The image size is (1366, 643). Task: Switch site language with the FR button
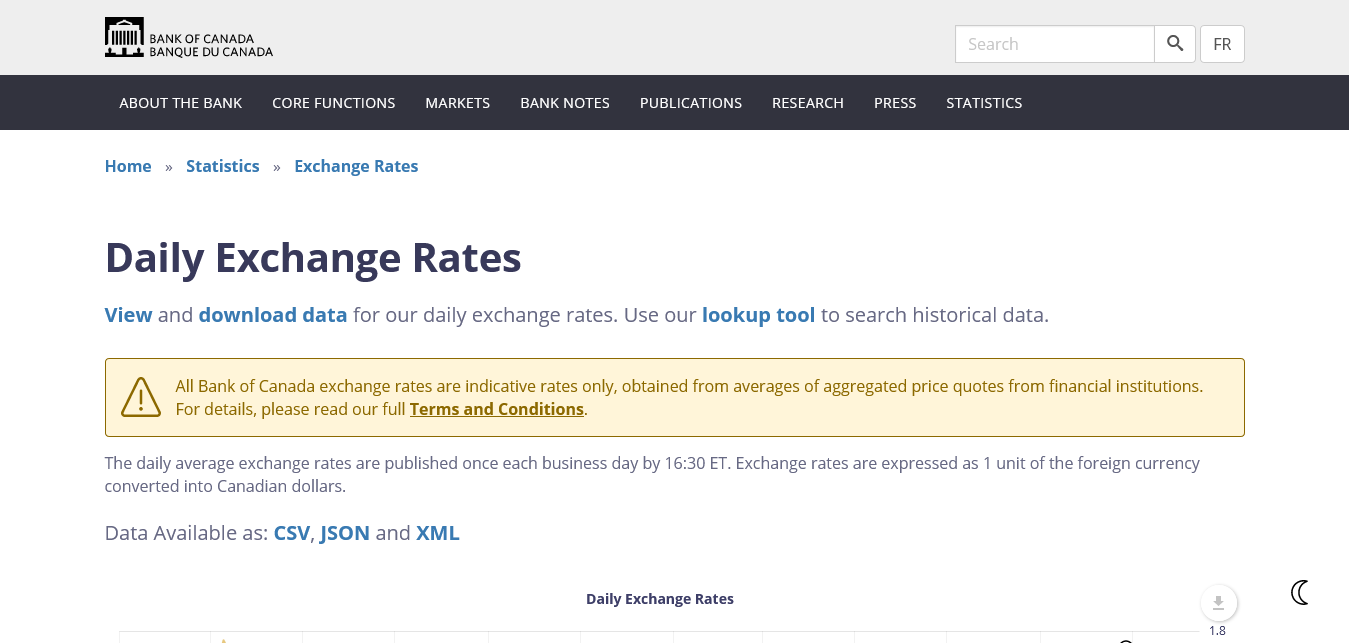tap(1222, 44)
